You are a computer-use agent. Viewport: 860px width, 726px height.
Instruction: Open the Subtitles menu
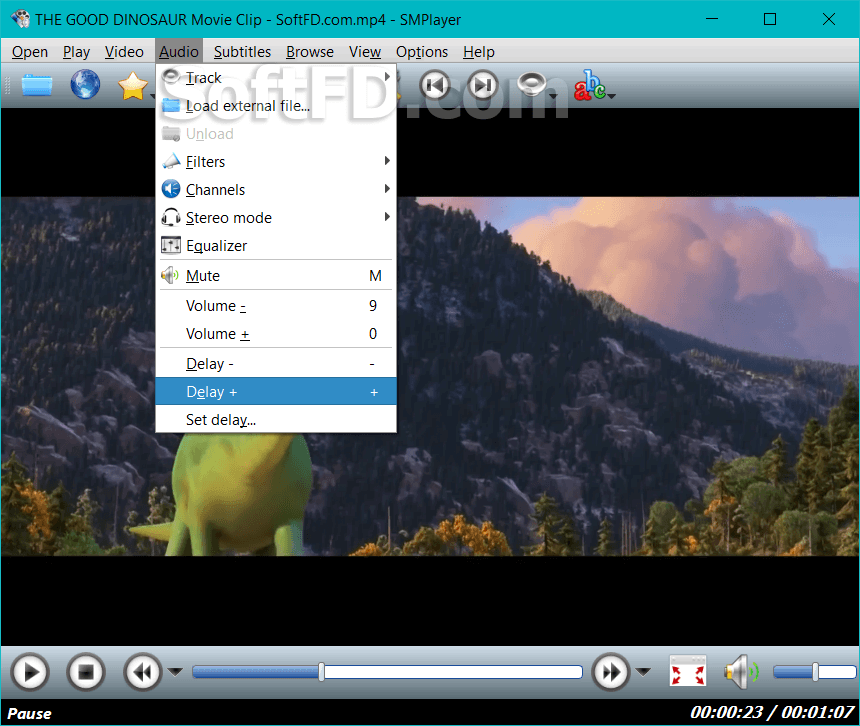[242, 52]
